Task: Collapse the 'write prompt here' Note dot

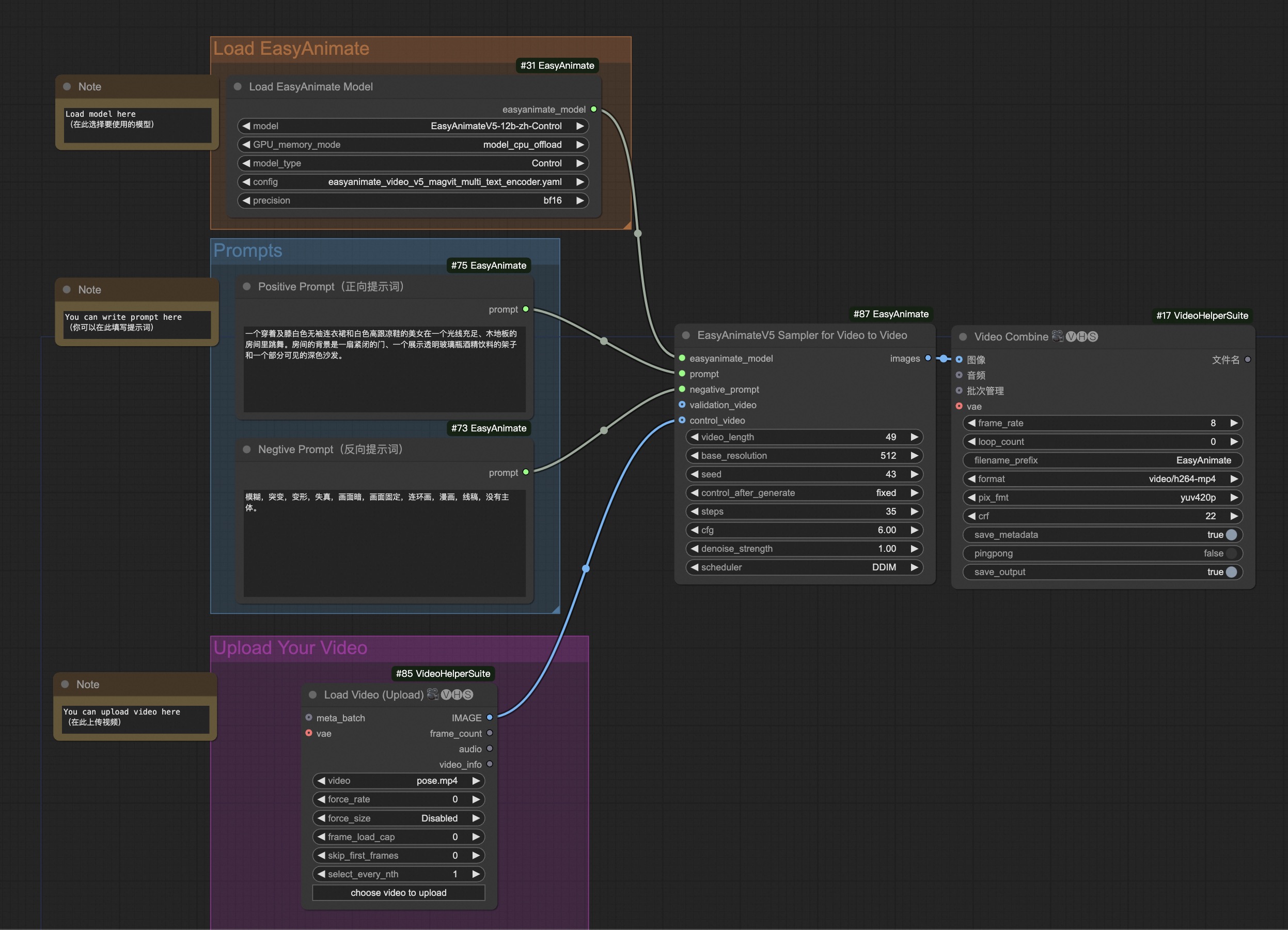Action: [x=67, y=289]
